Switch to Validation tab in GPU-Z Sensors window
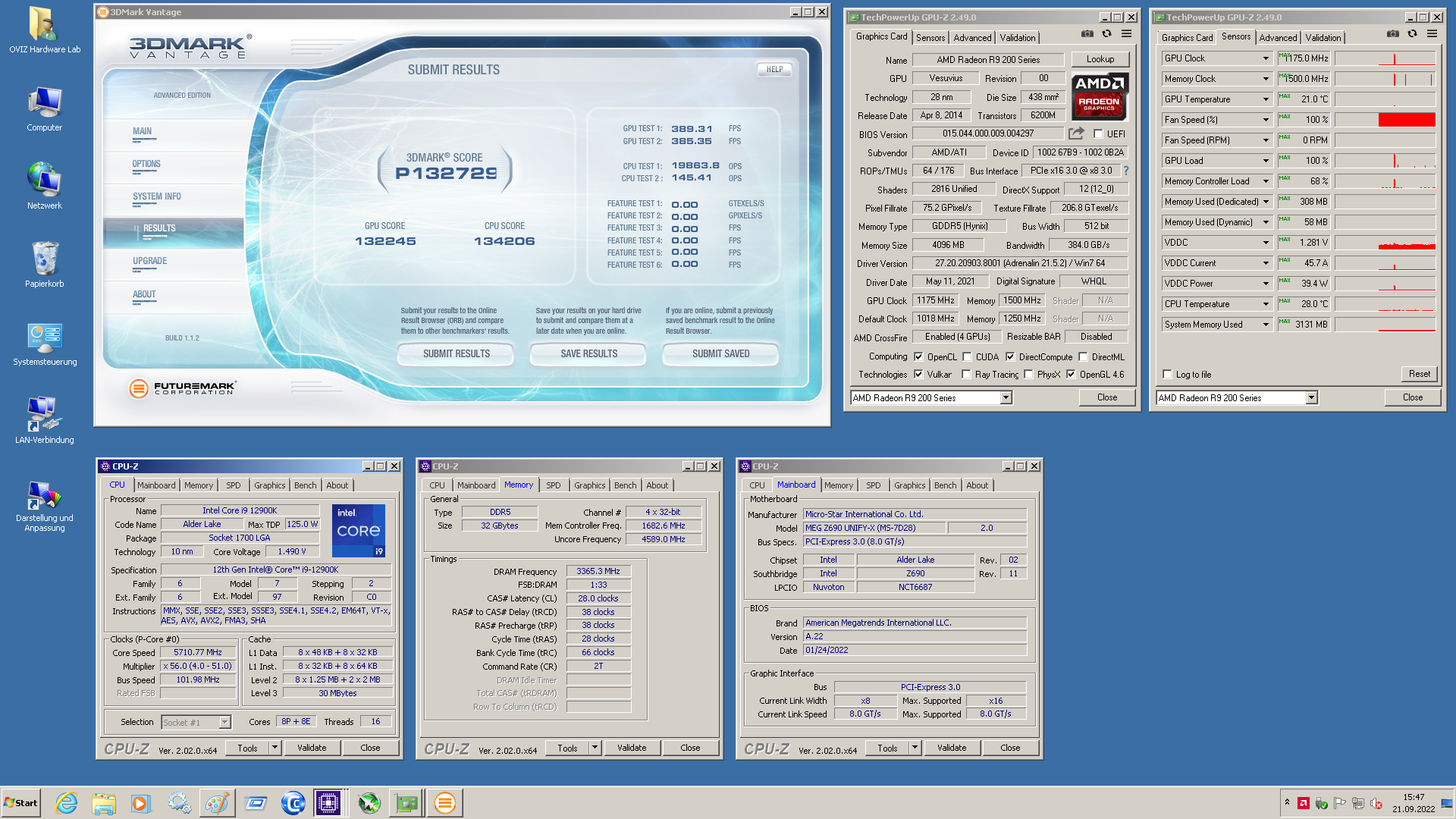1456x819 pixels. click(x=1323, y=38)
